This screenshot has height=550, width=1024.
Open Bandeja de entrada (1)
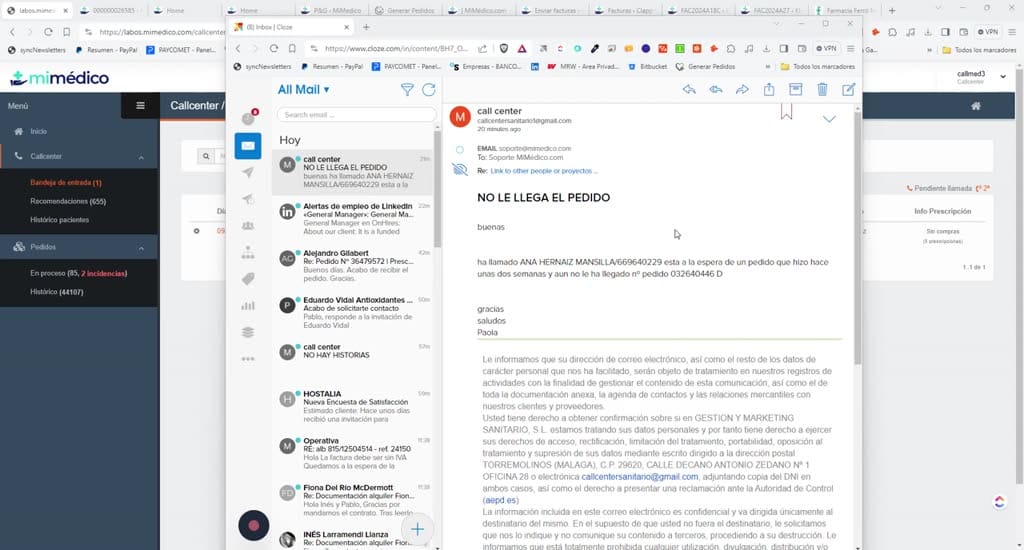[x=66, y=182]
